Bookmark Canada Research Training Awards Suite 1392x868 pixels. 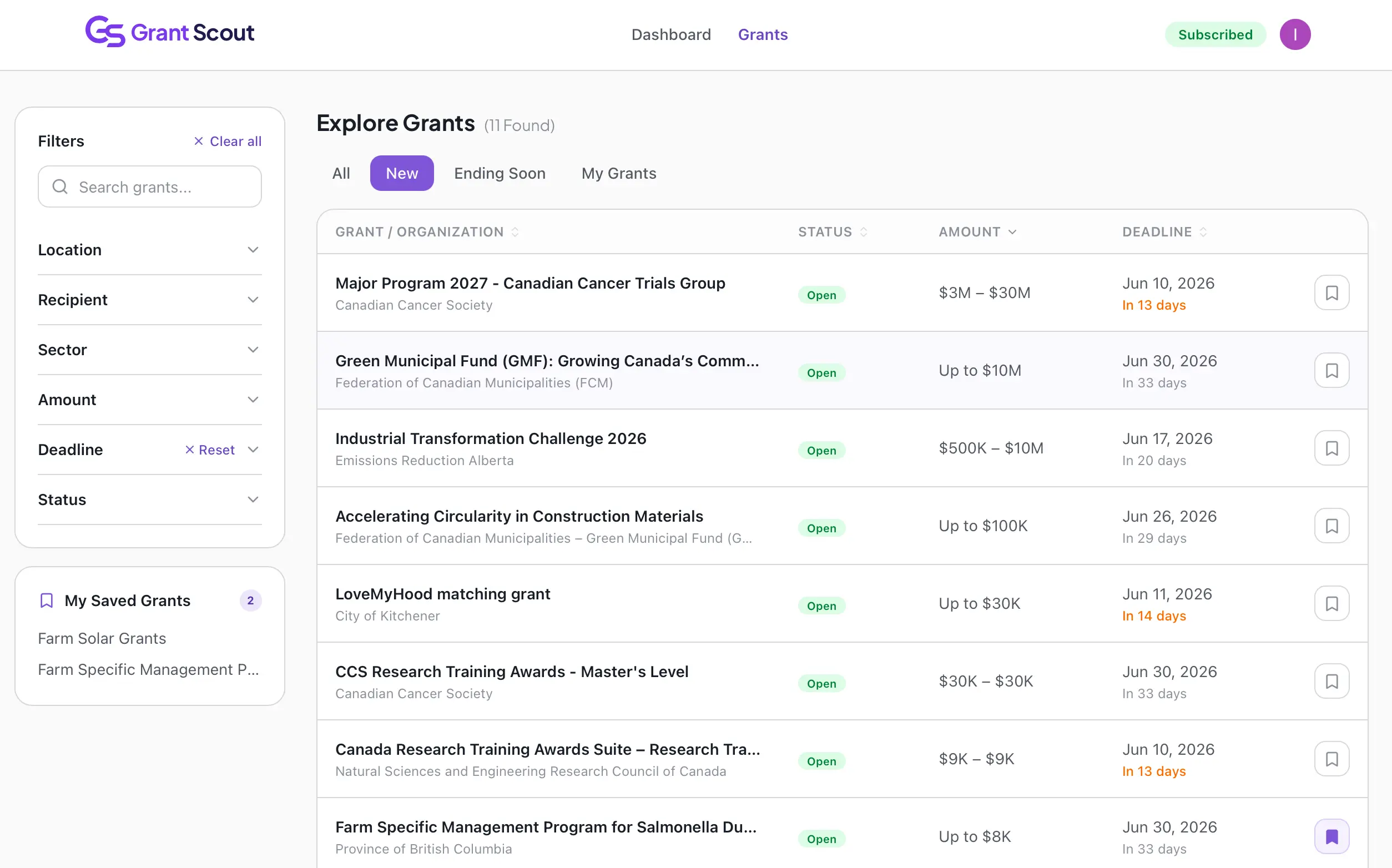1331,759
